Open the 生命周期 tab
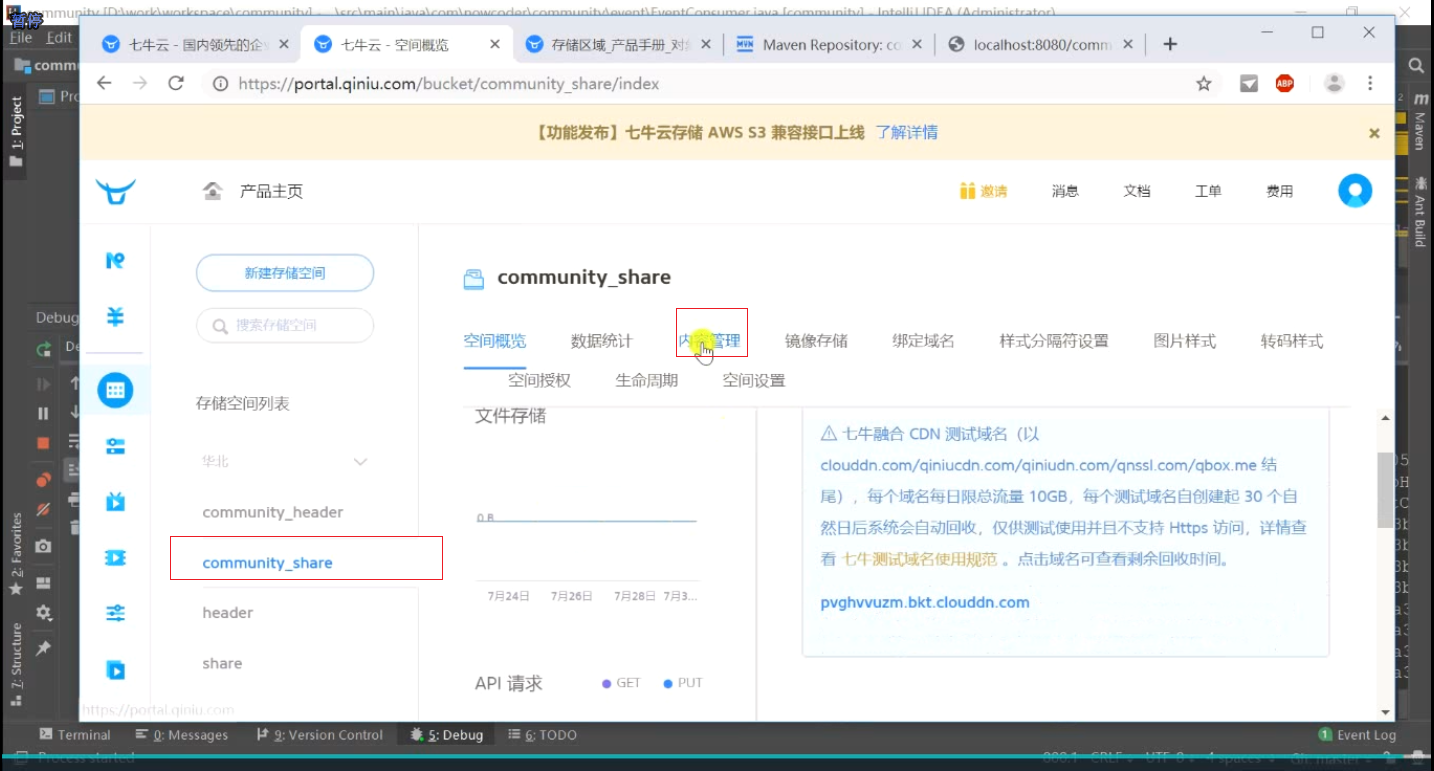 [x=647, y=380]
